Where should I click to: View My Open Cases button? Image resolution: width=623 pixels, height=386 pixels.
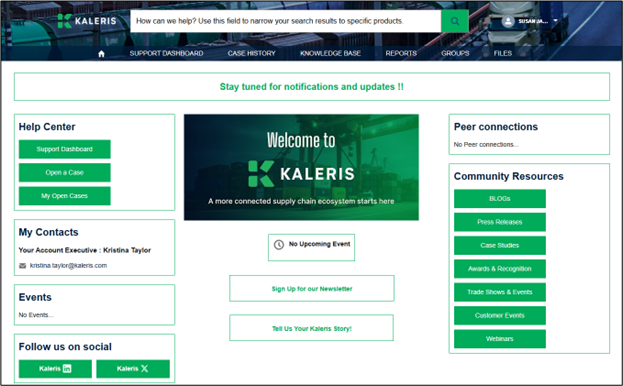click(65, 196)
